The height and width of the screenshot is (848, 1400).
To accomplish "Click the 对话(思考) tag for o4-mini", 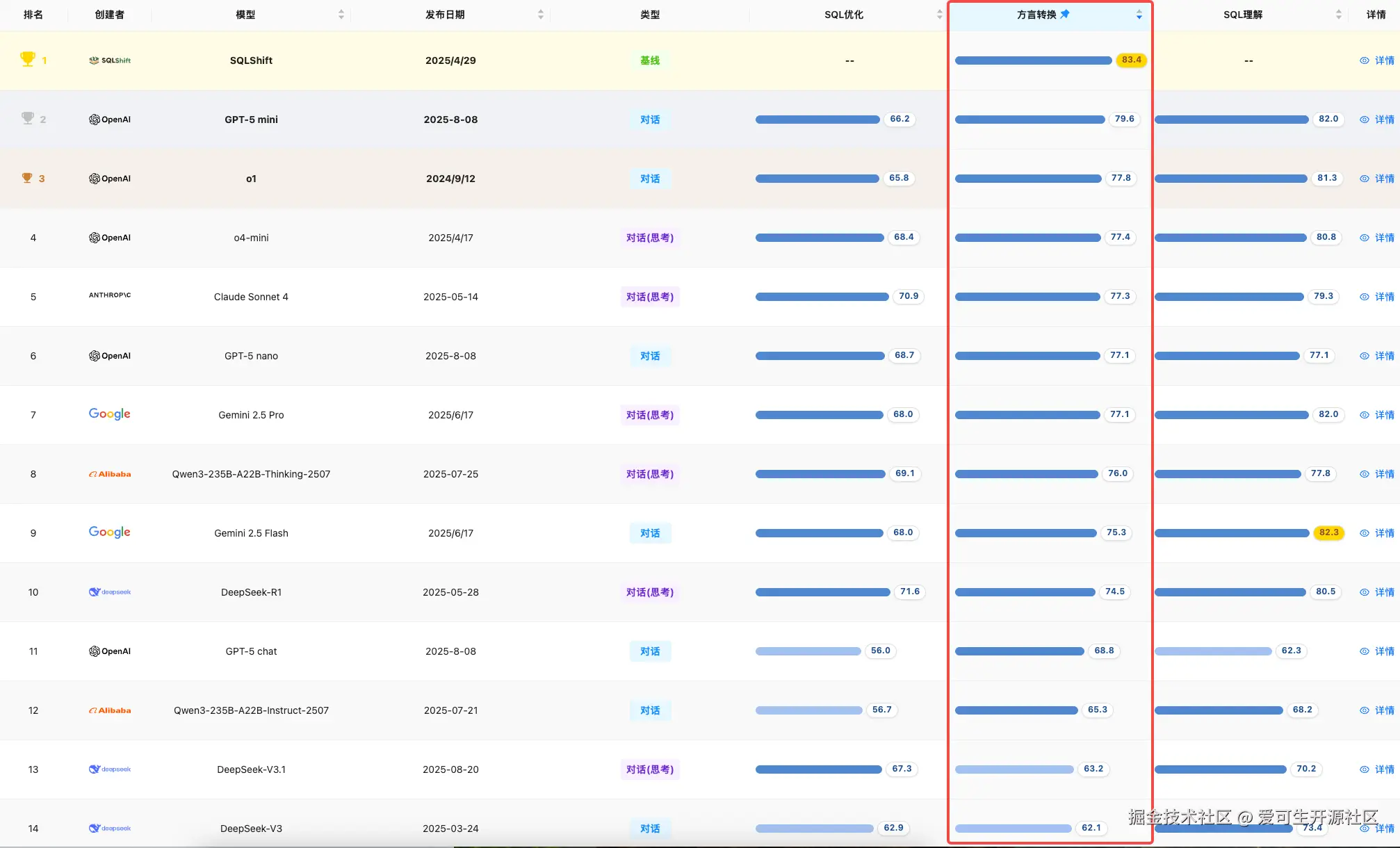I will tap(650, 238).
